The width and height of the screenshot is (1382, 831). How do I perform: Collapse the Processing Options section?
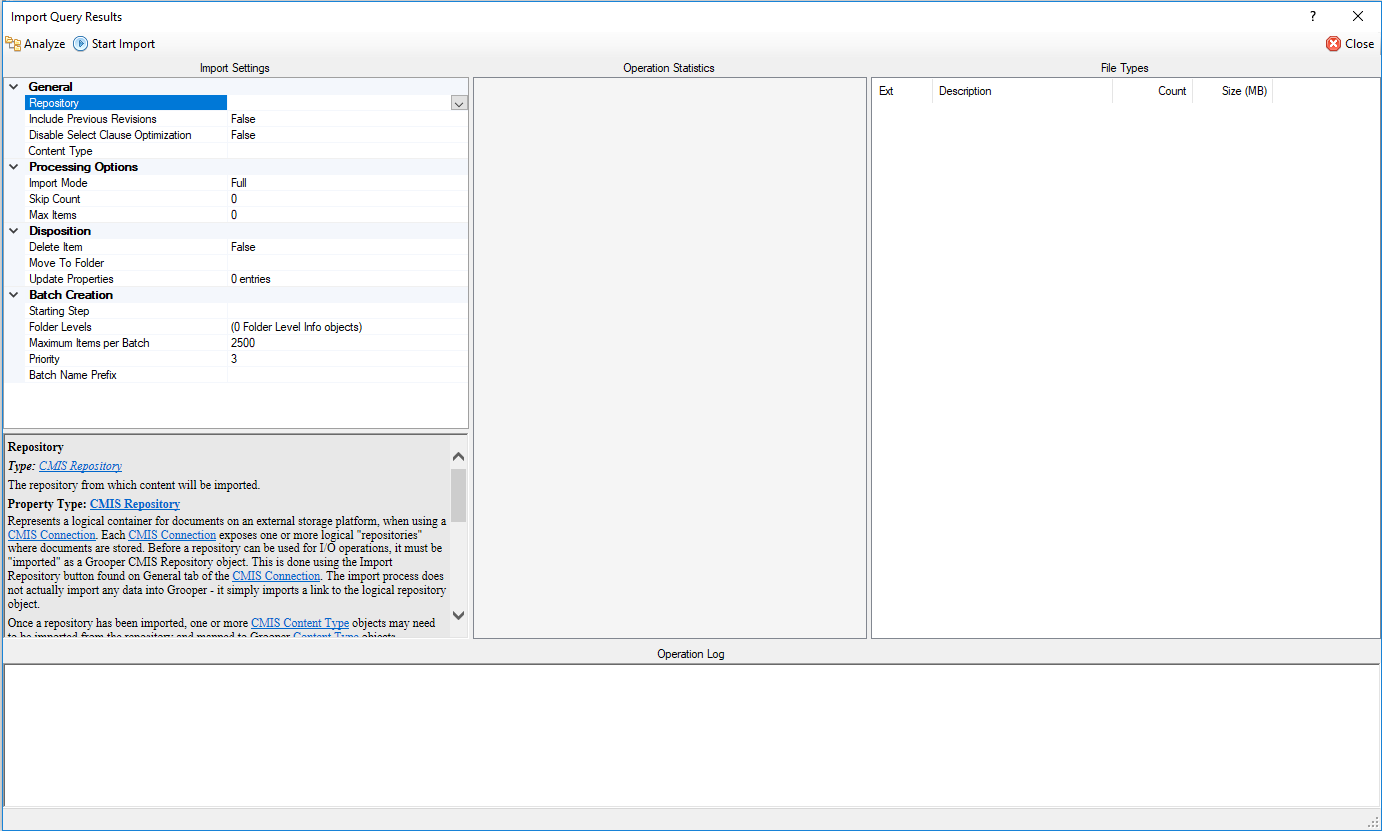pyautogui.click(x=13, y=167)
